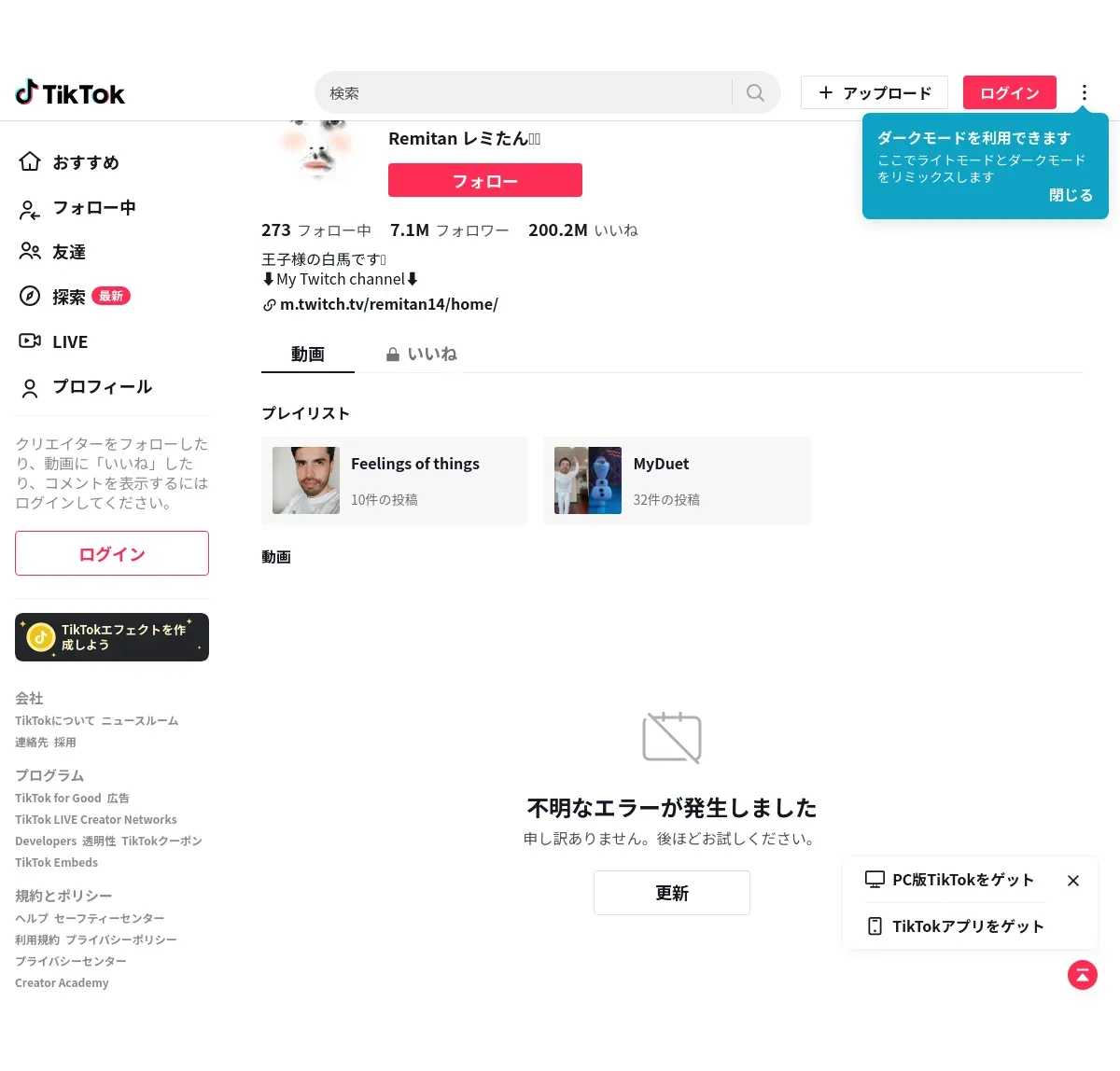Viewport: 1120px width, 1071px height.
Task: Click the TikTok effect coin icon
Action: pos(41,637)
